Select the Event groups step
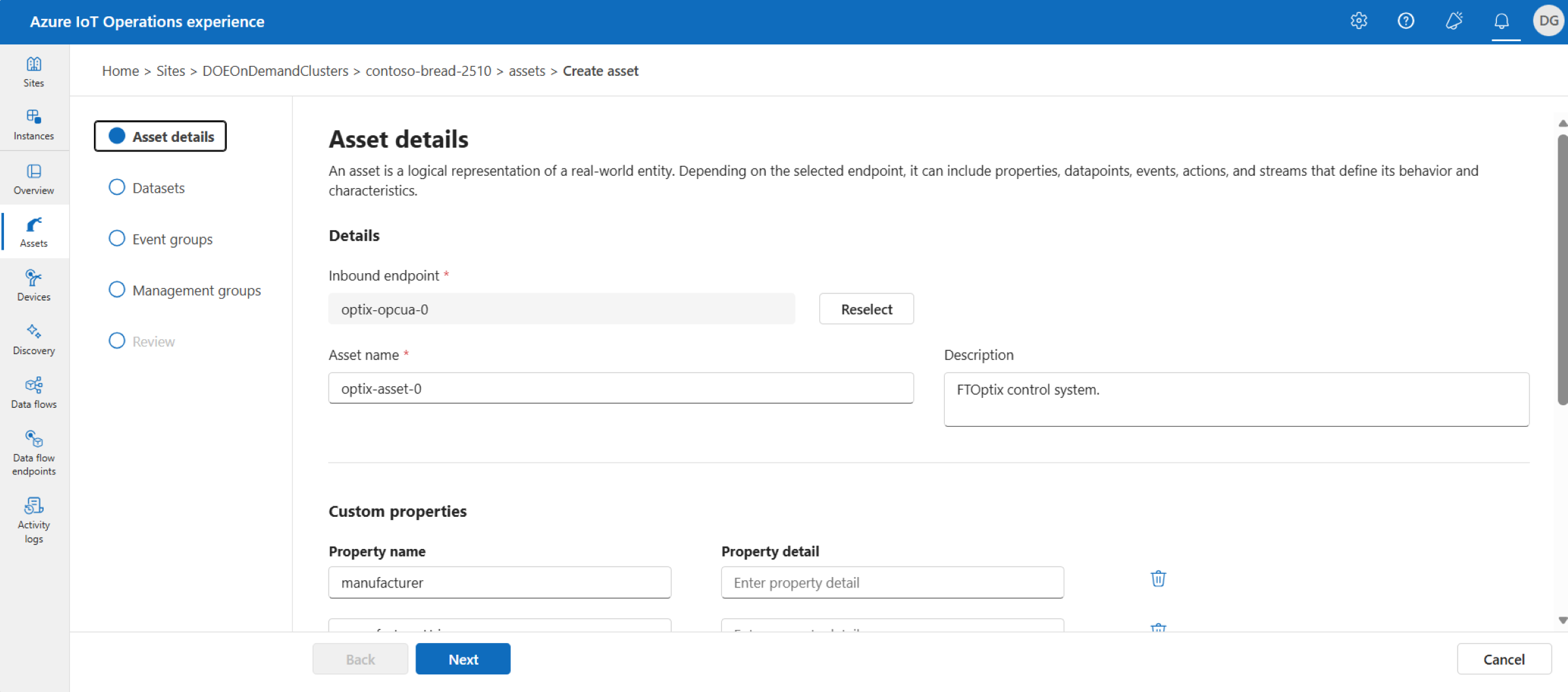 pos(161,239)
